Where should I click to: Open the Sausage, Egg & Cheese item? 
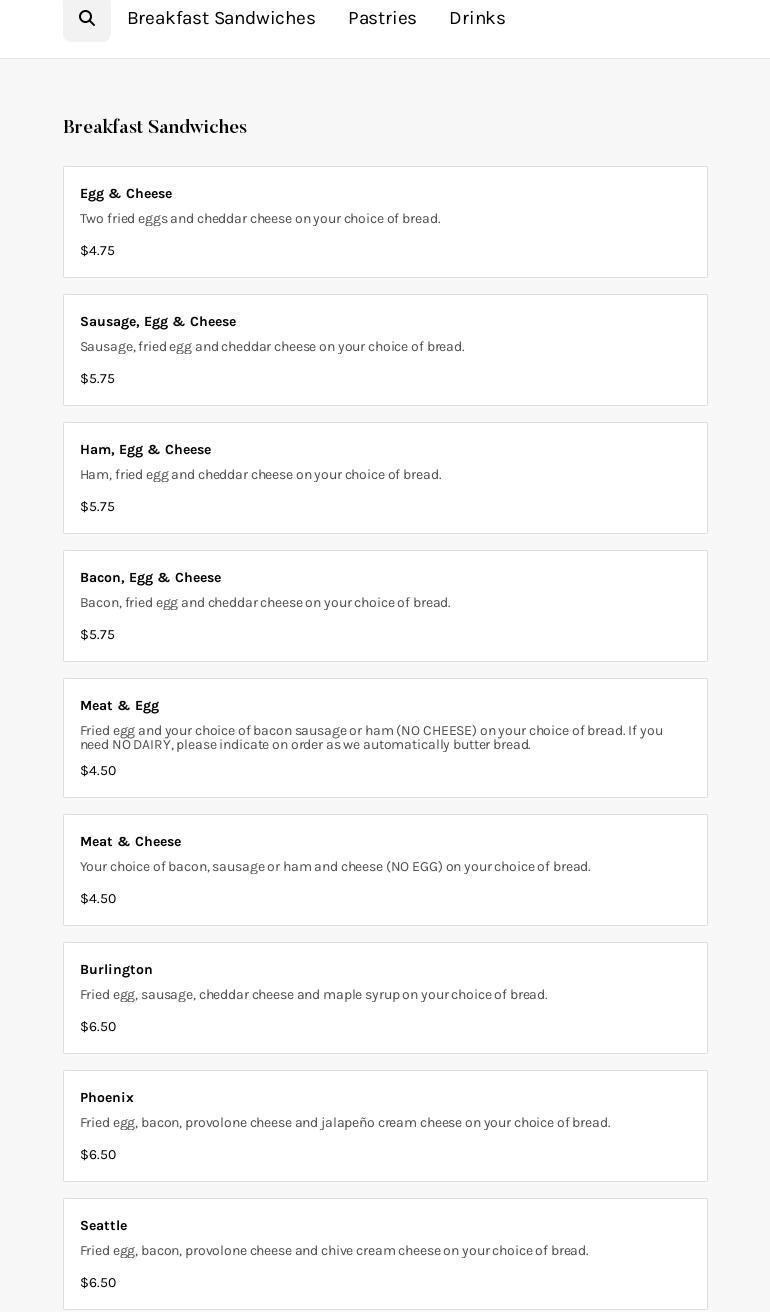tap(158, 322)
